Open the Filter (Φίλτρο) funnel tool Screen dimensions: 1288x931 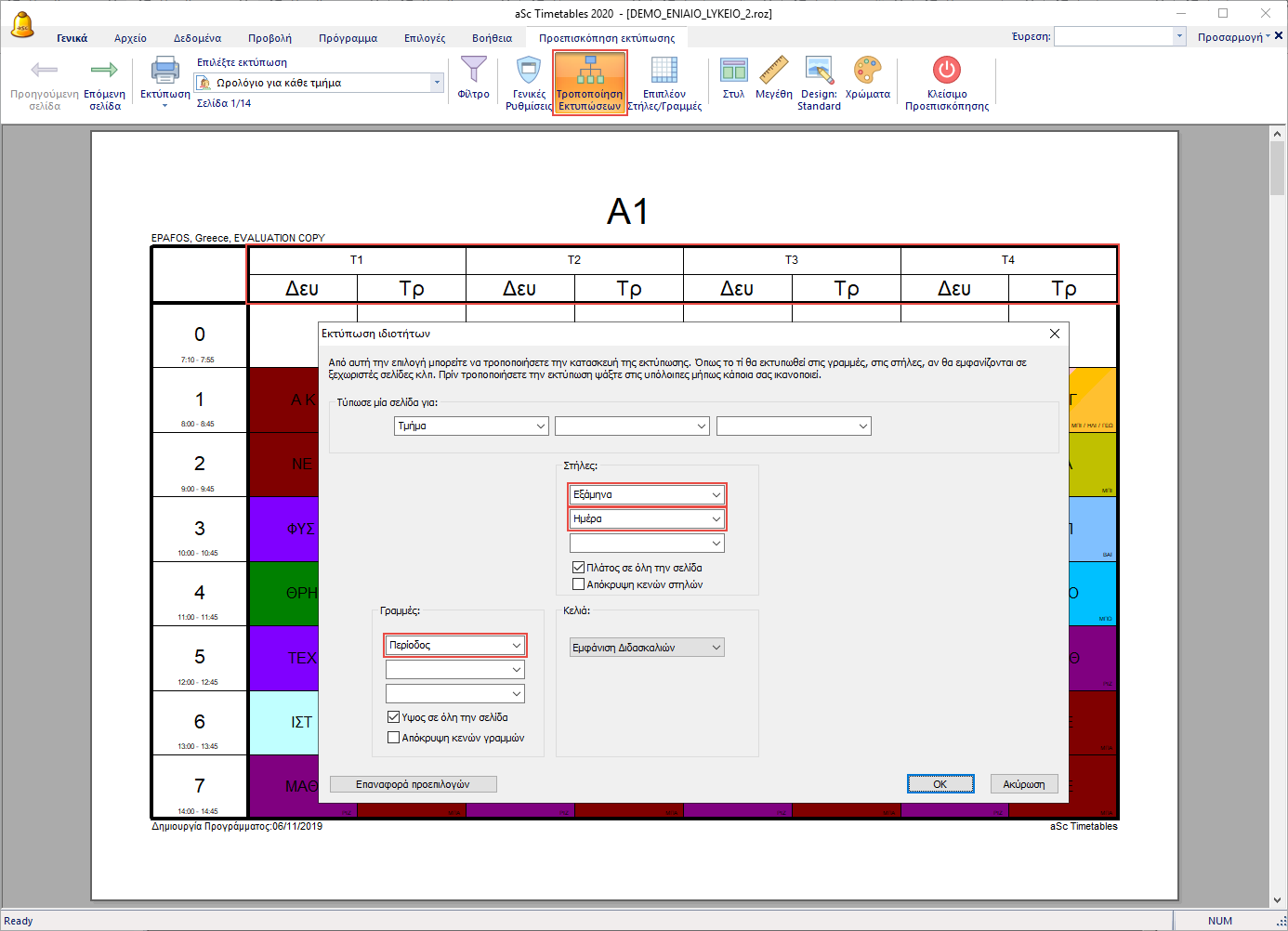[x=473, y=71]
